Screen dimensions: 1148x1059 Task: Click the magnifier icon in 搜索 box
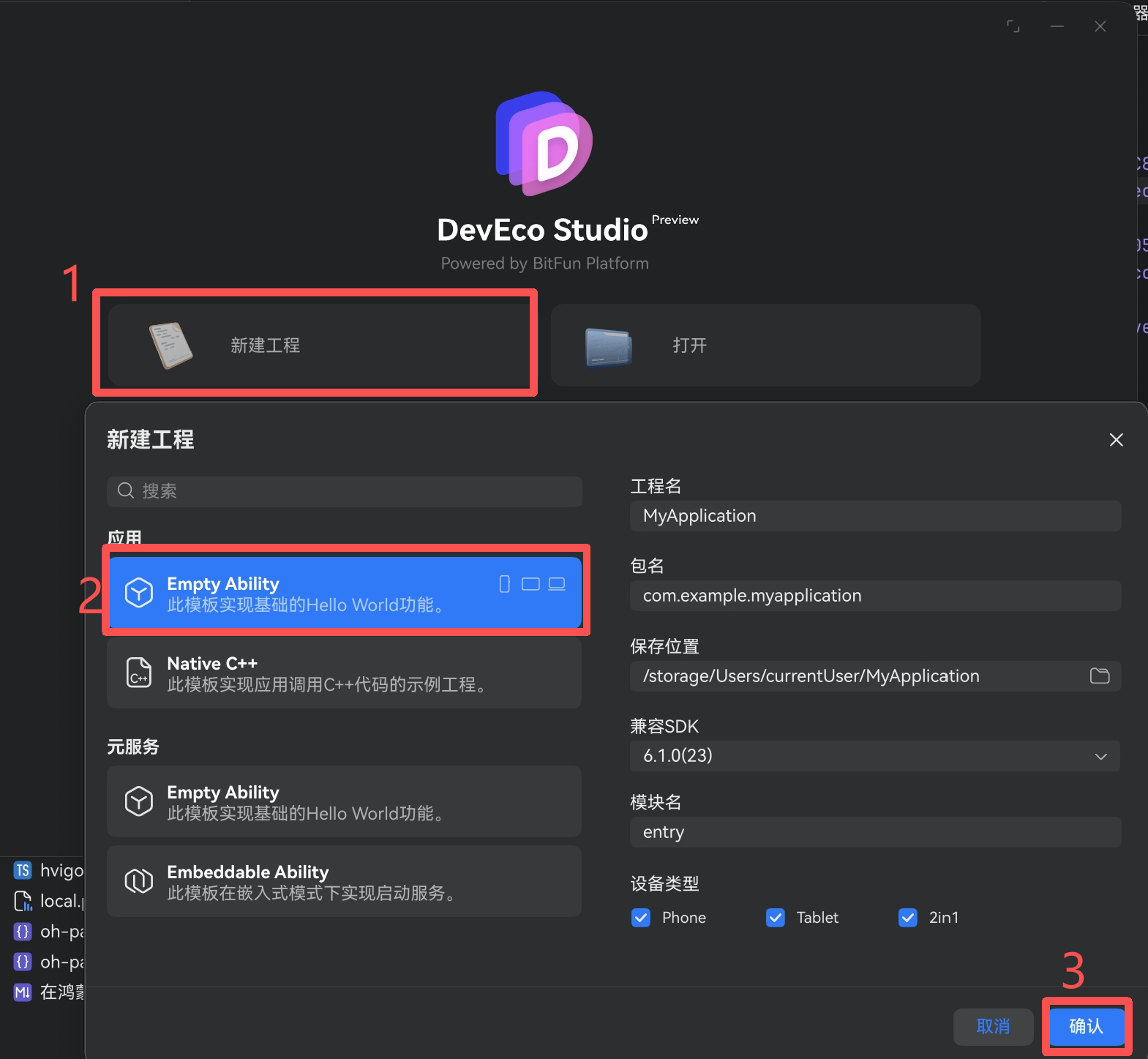point(126,490)
